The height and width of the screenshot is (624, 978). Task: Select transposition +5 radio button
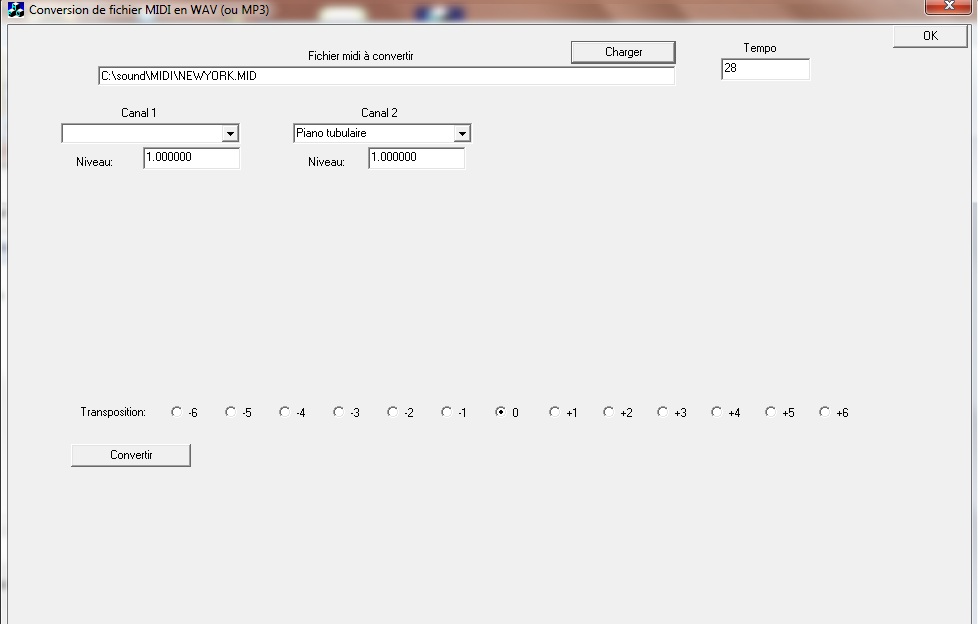(x=770, y=412)
